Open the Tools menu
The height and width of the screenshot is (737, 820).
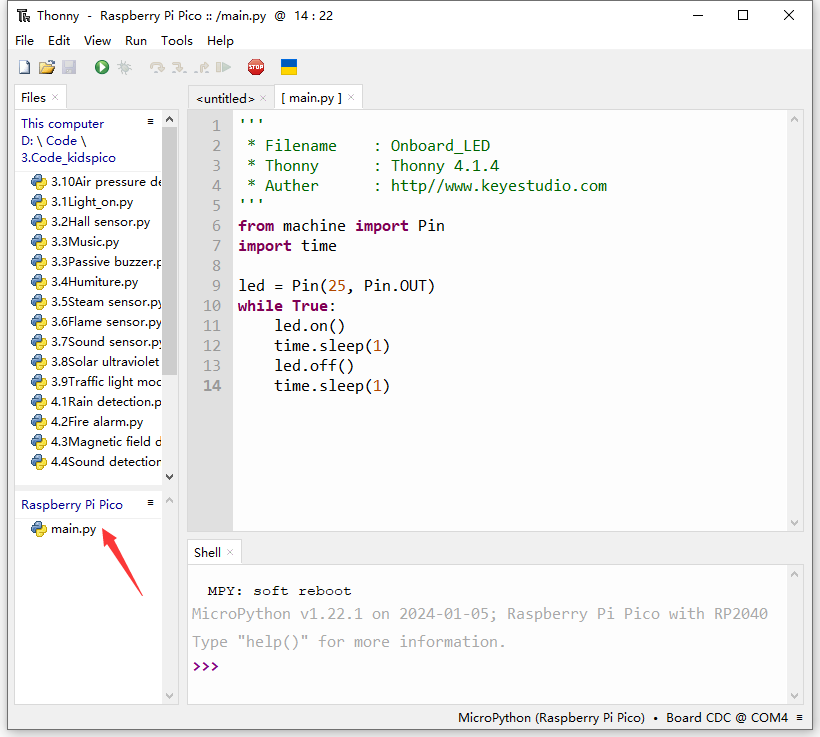(x=177, y=41)
